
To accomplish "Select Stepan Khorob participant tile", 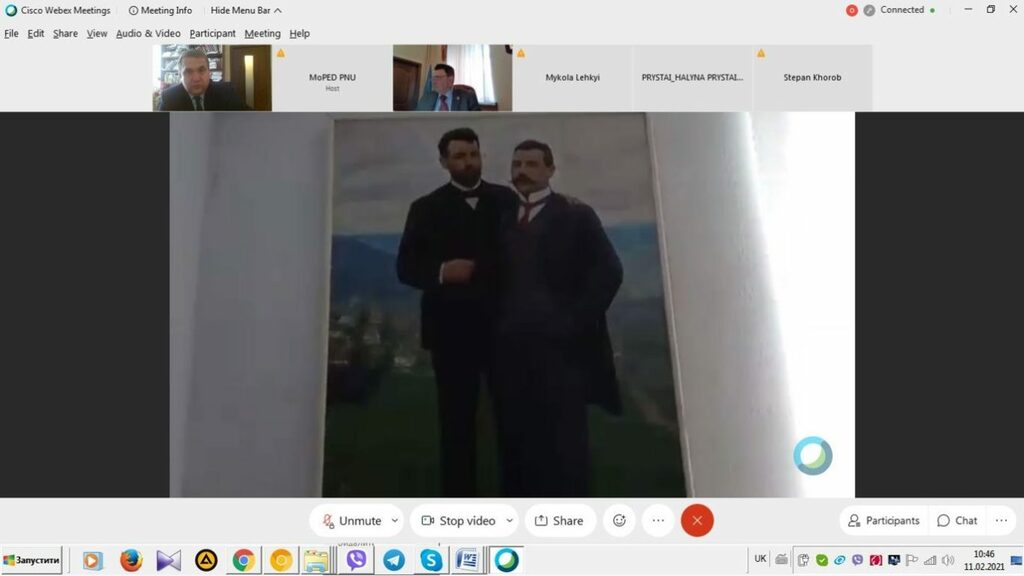I will (x=812, y=77).
